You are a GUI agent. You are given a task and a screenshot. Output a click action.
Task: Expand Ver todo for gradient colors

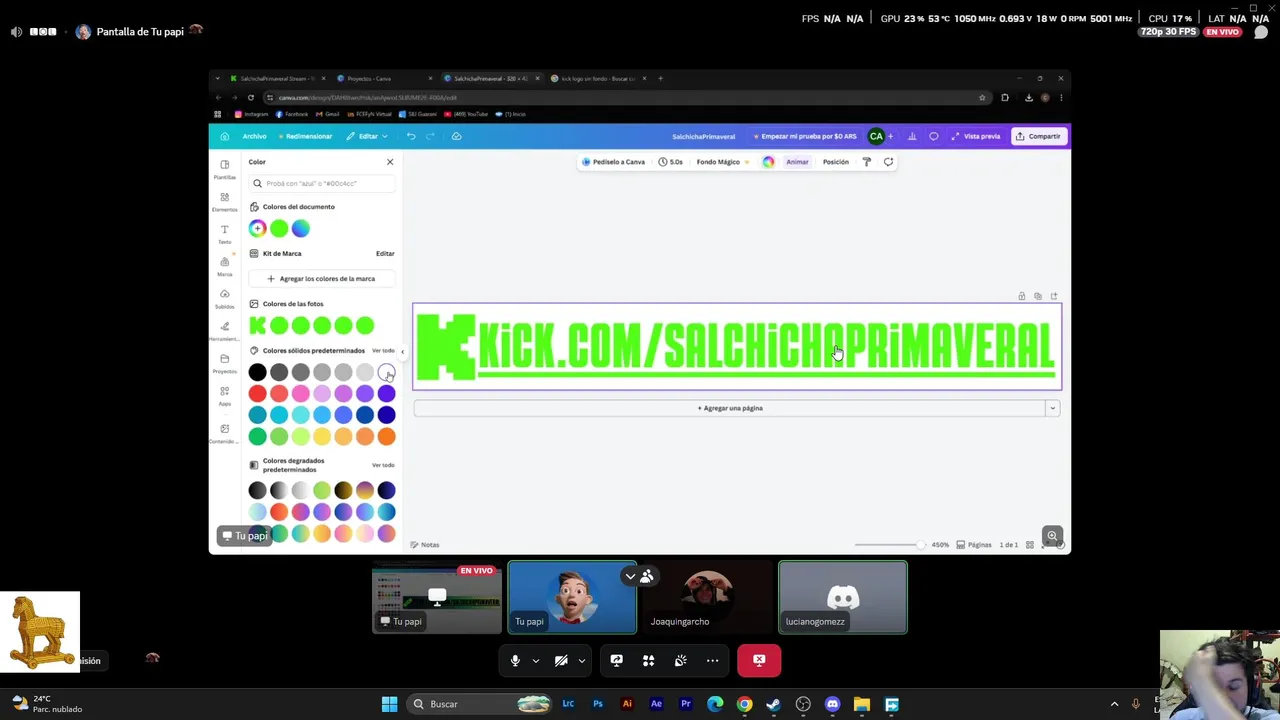click(383, 465)
